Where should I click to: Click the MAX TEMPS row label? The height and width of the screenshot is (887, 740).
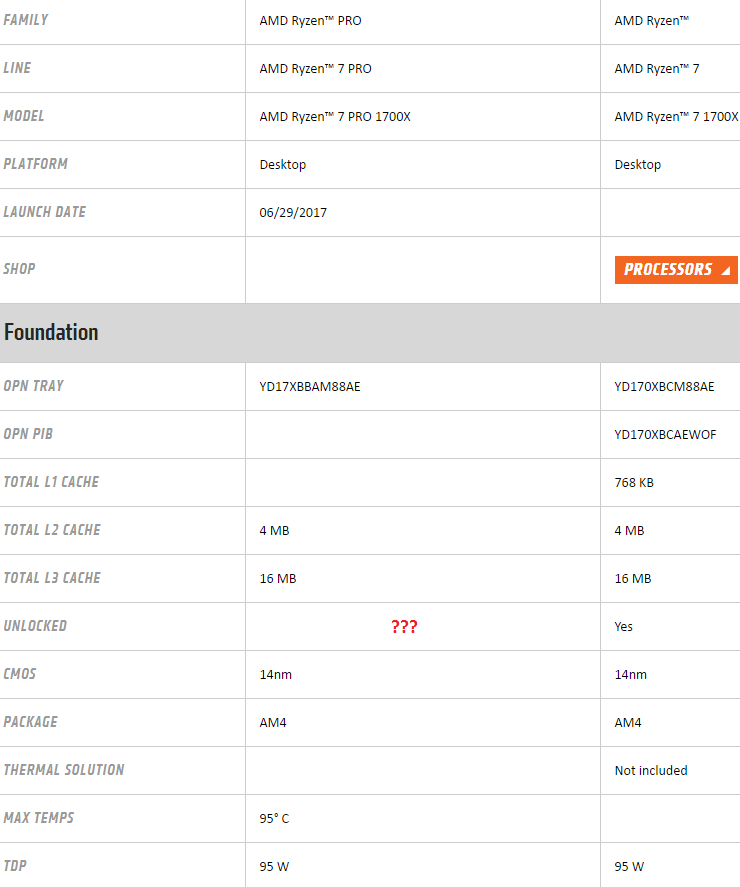[x=39, y=818]
